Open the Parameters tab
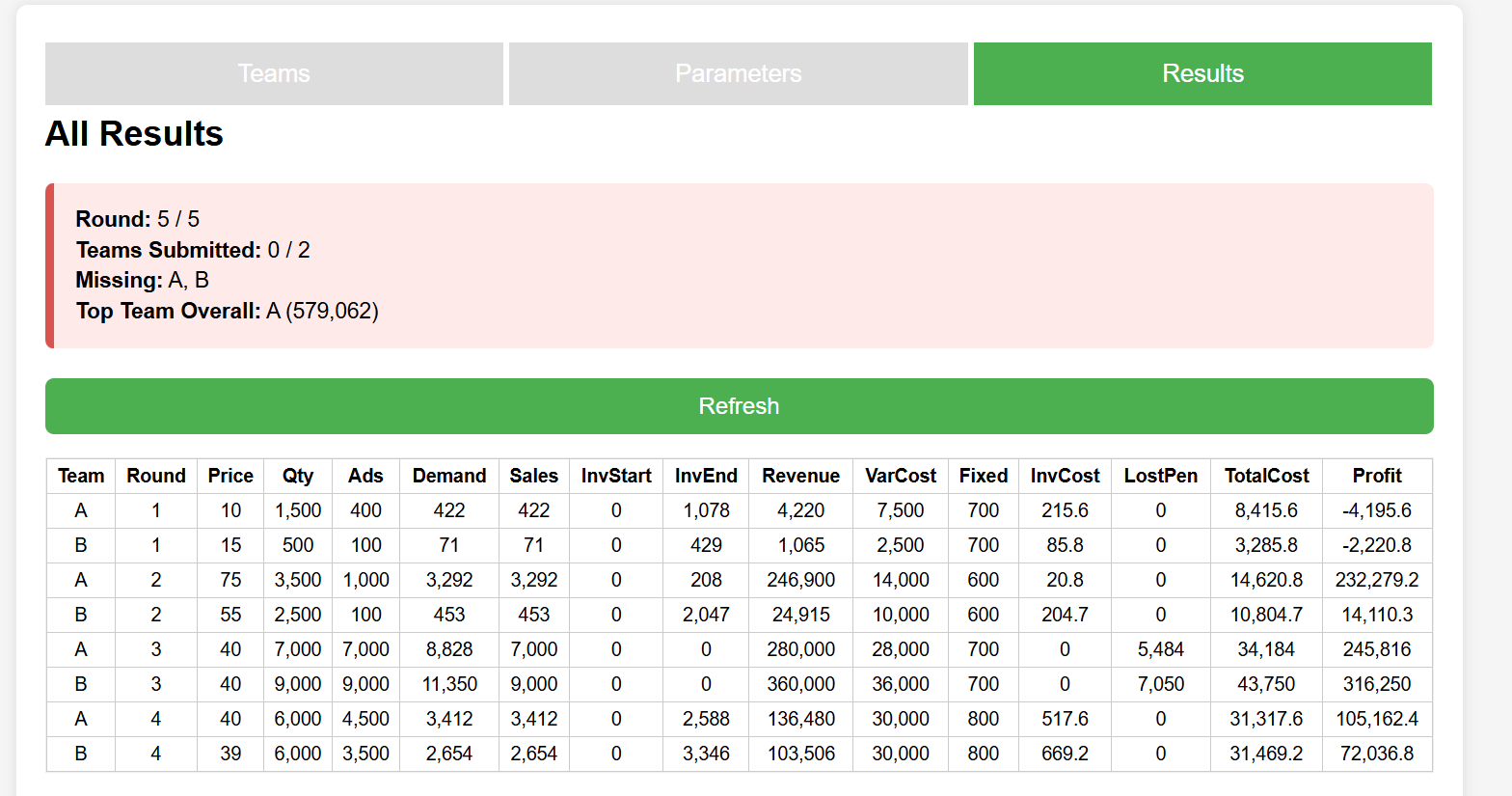The image size is (1512, 796). (x=738, y=73)
